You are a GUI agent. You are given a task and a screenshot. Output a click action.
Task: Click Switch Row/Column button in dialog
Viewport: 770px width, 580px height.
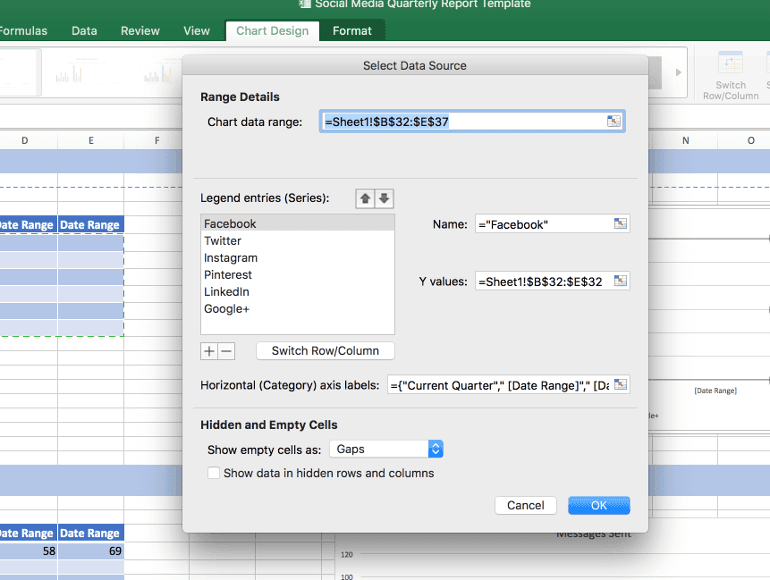[325, 351]
